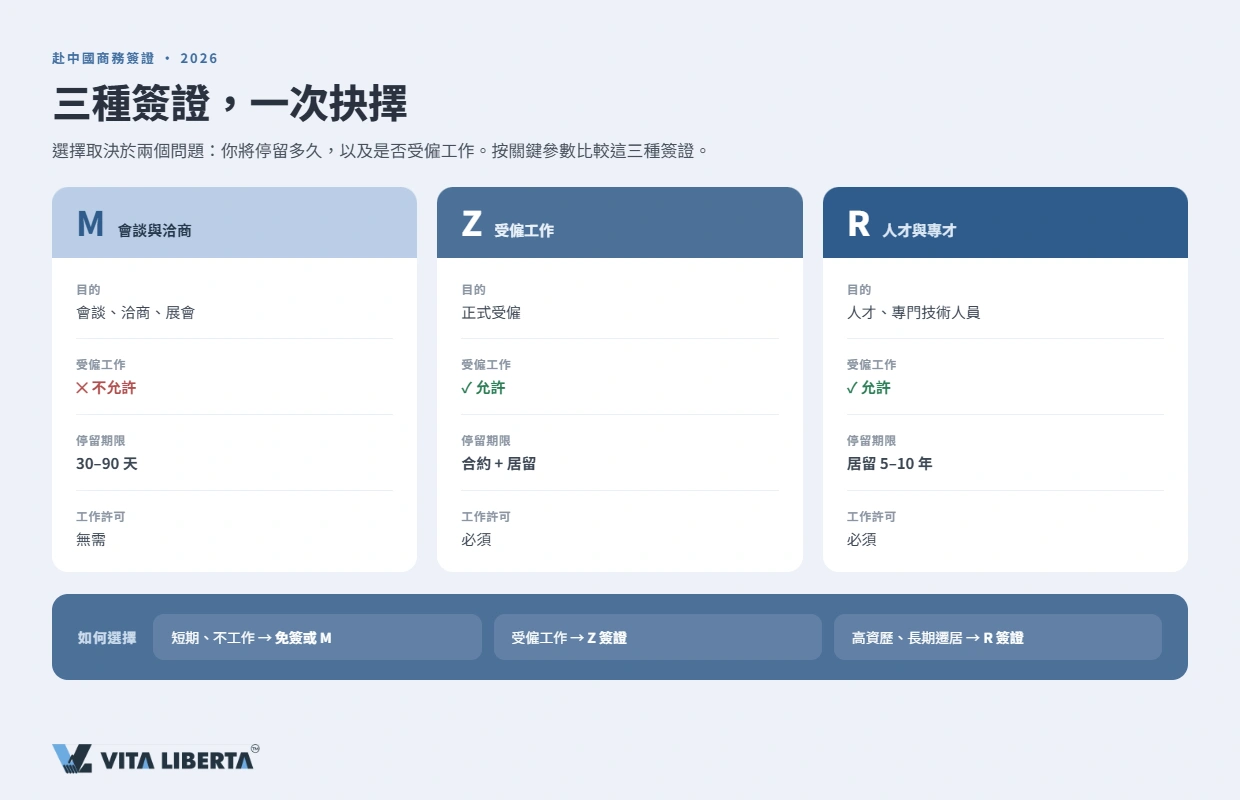Click the 受僱工作 title in the Z header
The height and width of the screenshot is (800, 1240).
(524, 230)
